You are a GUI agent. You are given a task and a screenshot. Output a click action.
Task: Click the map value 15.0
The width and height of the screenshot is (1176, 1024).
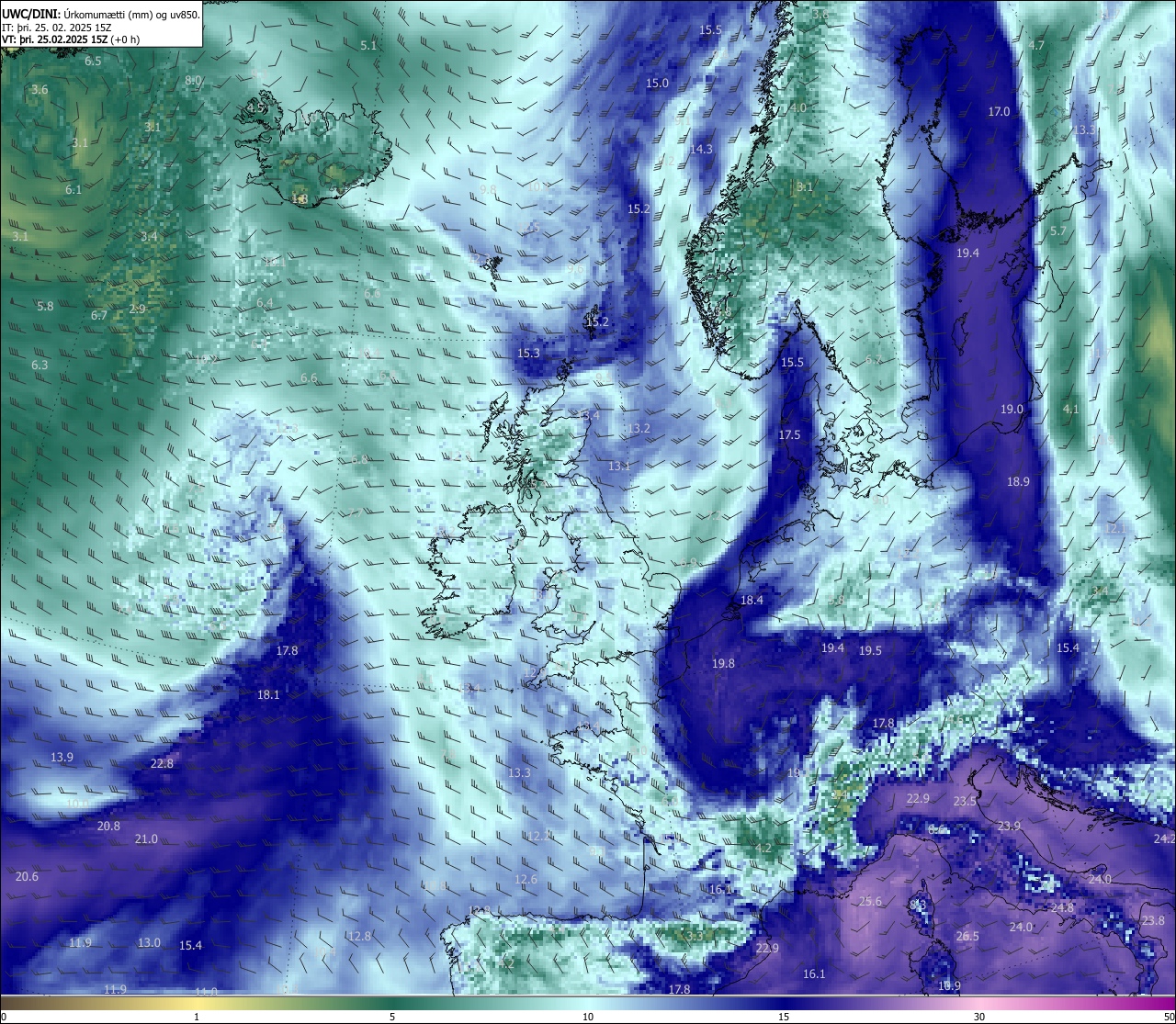coord(657,84)
